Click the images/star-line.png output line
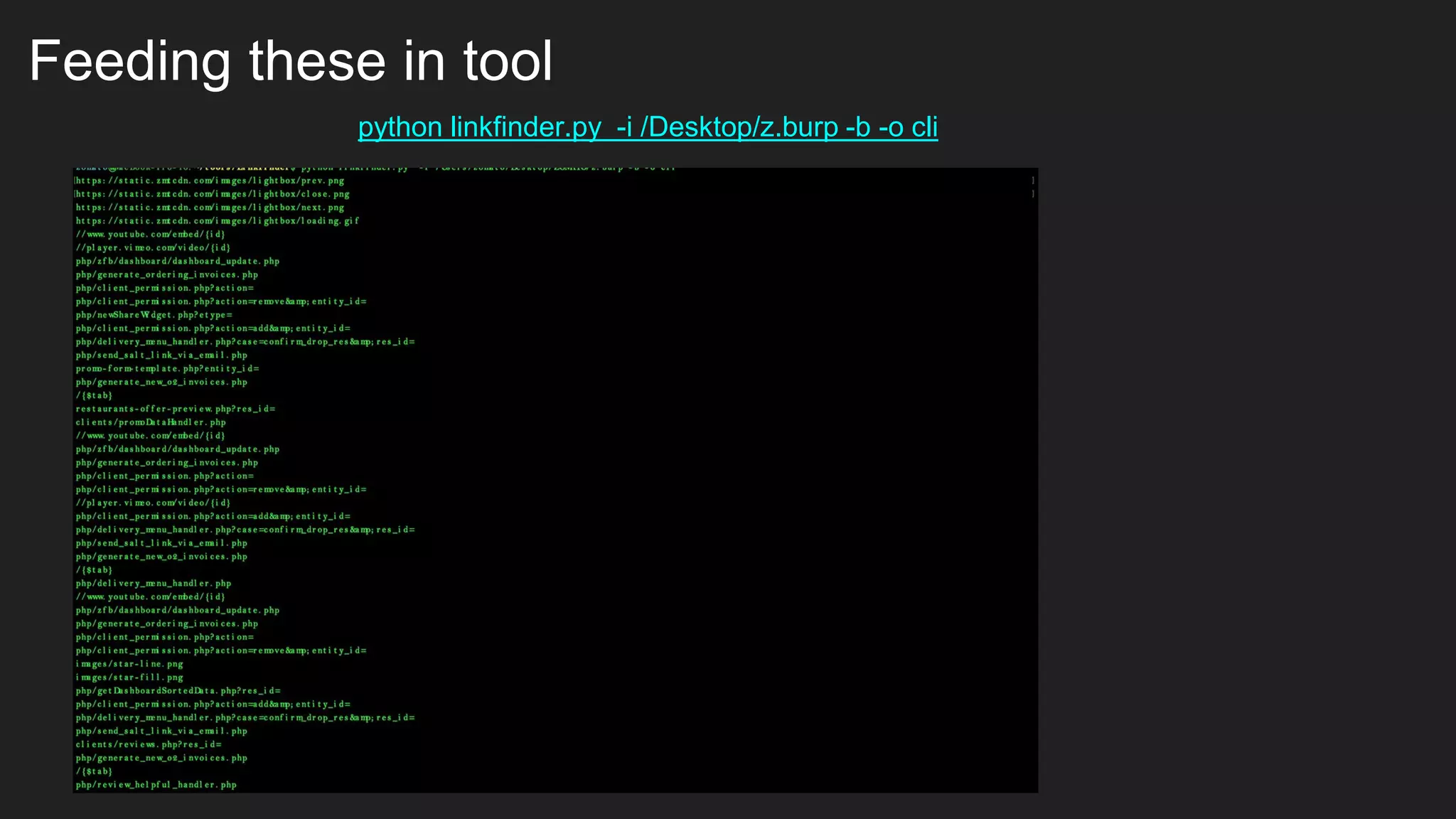The image size is (1456, 819). click(x=129, y=664)
